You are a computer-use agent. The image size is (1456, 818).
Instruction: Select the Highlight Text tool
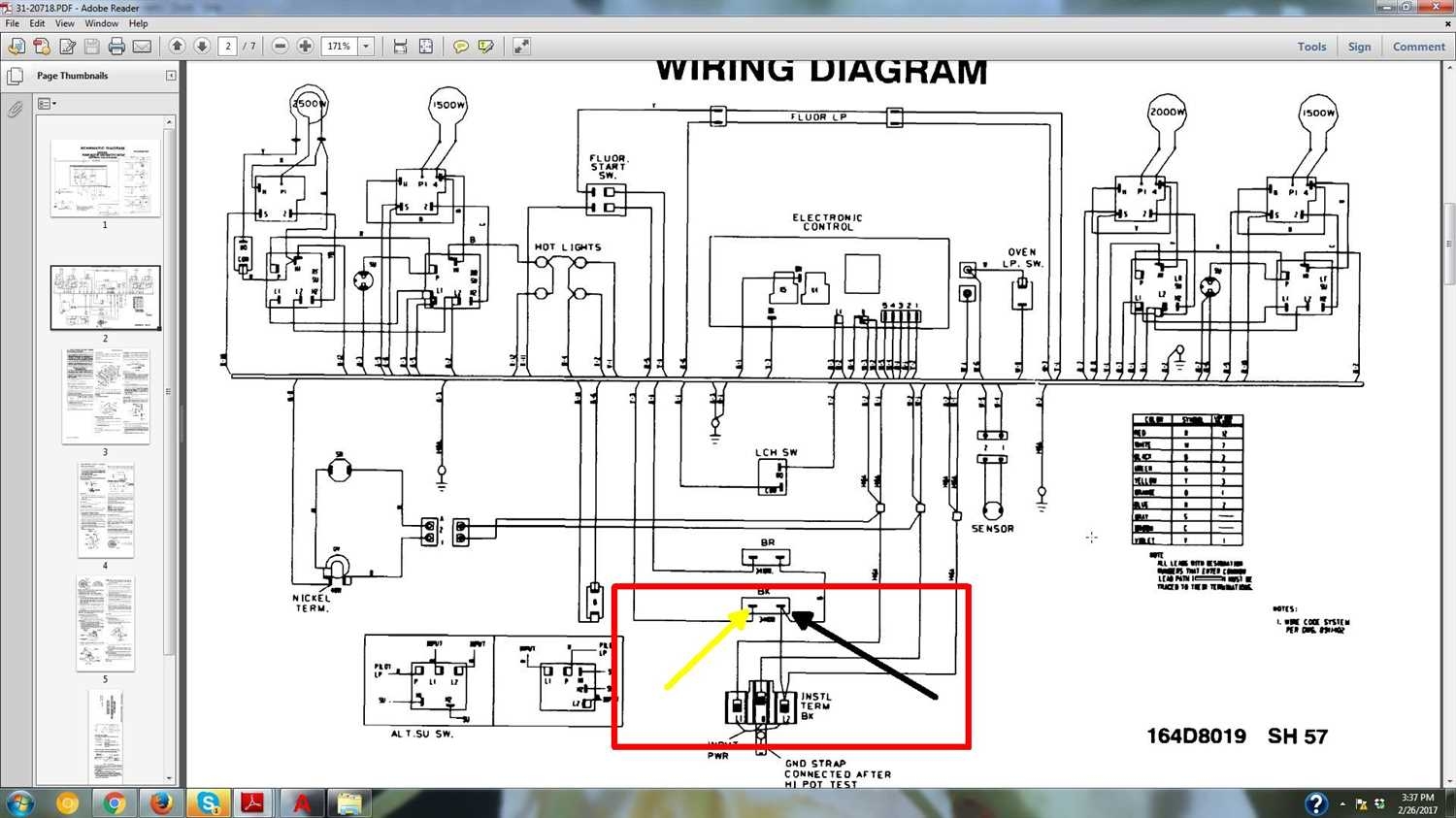point(486,46)
